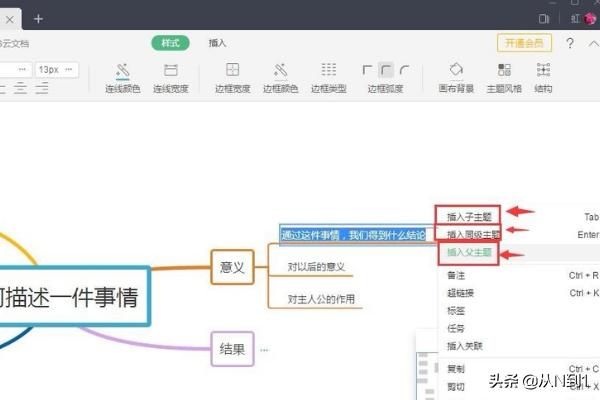Viewport: 600px width, 400px height.
Task: Open the 边框颜色 border color tool
Action: [280, 78]
